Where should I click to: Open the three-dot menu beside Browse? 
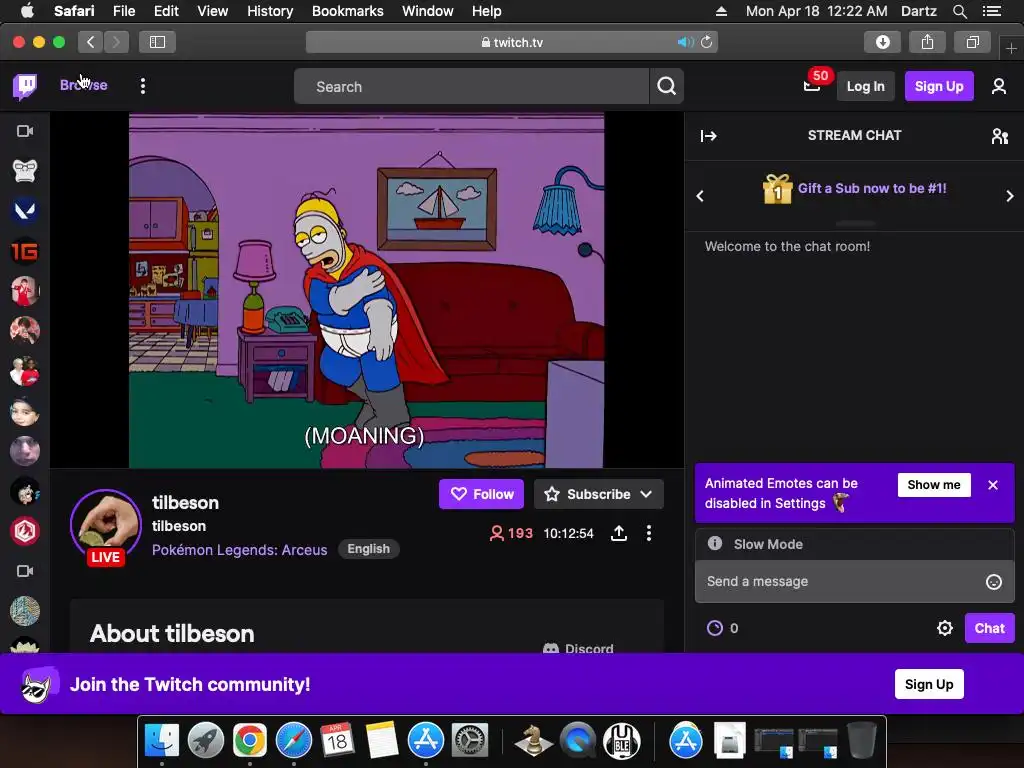(x=142, y=86)
